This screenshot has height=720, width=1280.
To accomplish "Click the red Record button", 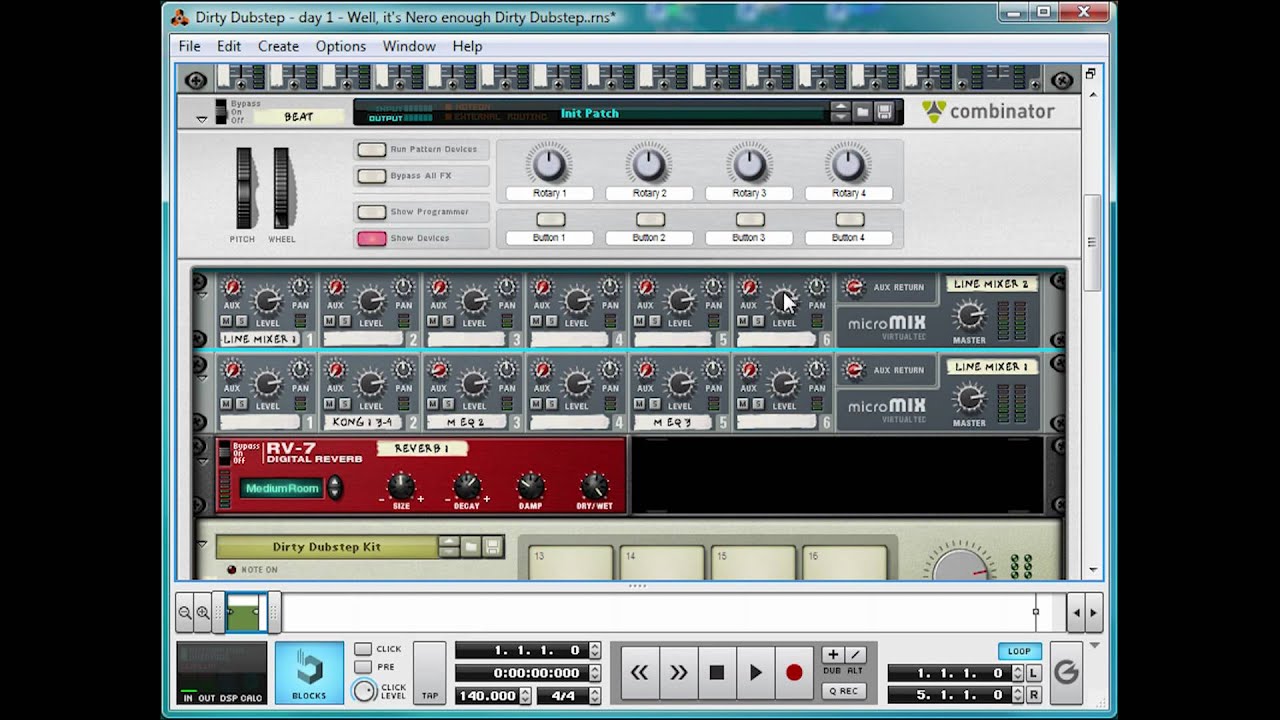I will tap(794, 673).
